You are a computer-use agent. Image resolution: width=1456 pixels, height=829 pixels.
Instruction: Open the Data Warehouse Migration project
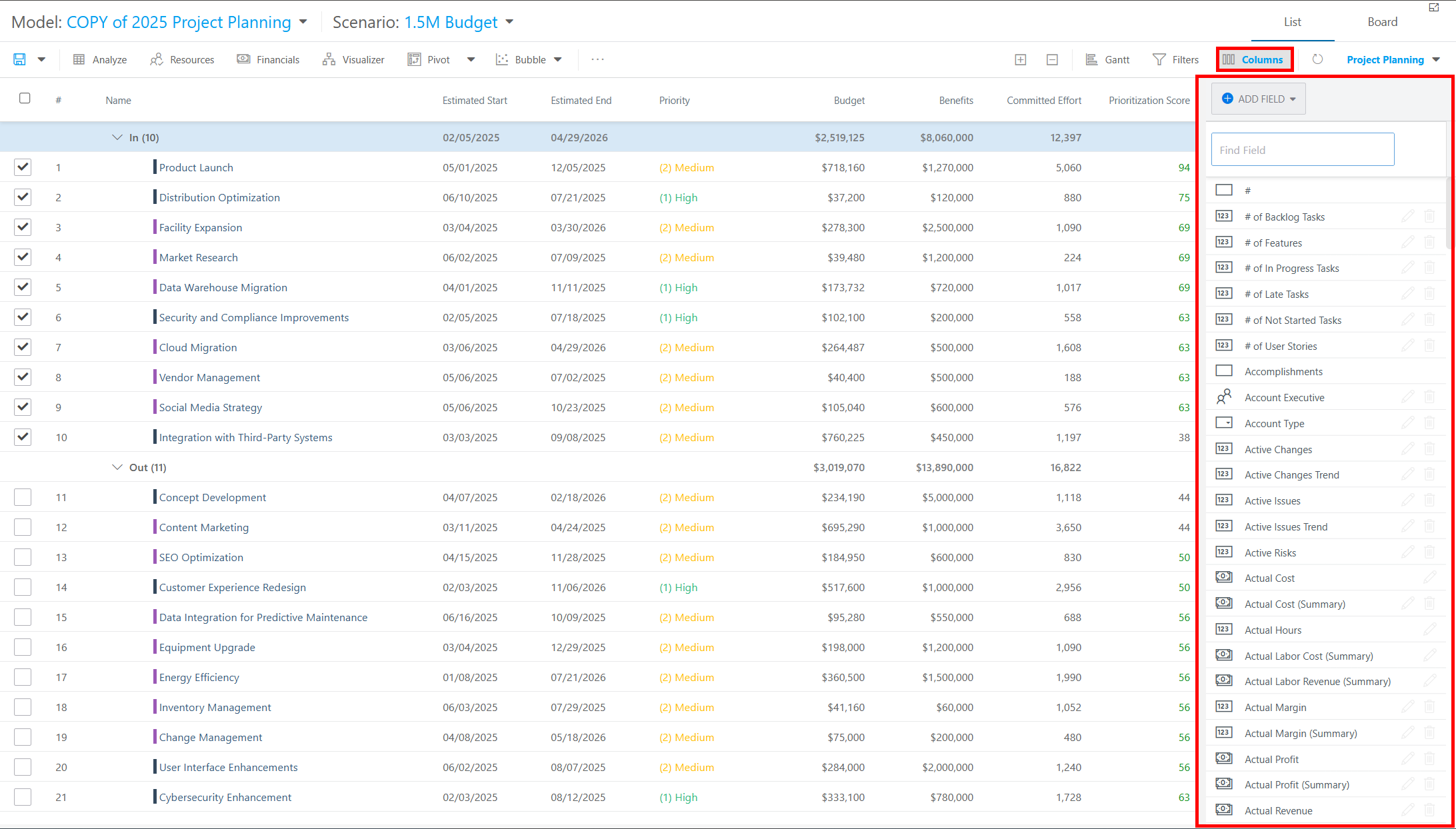[x=223, y=287]
